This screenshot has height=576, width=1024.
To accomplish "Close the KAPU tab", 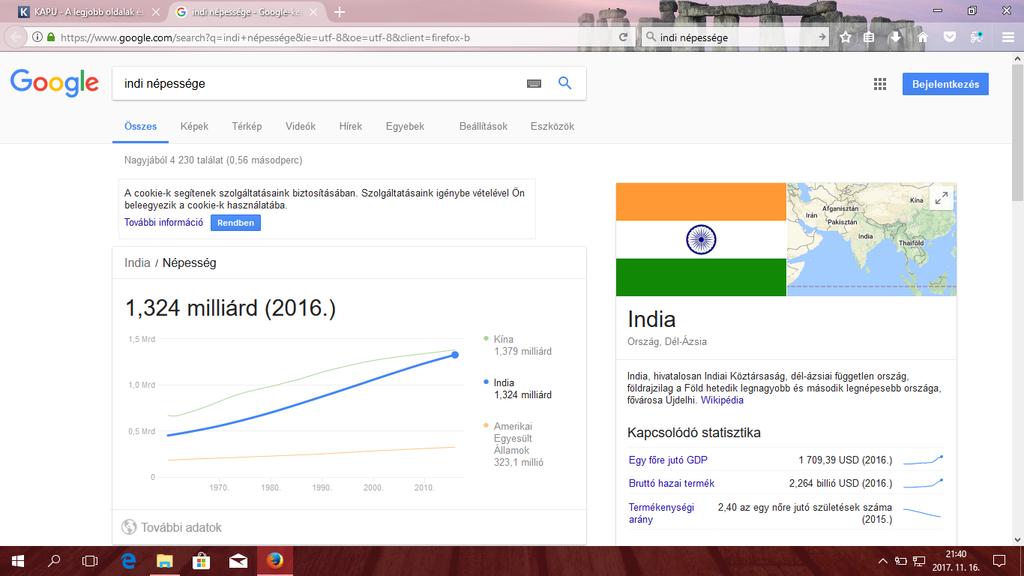I will pyautogui.click(x=155, y=12).
